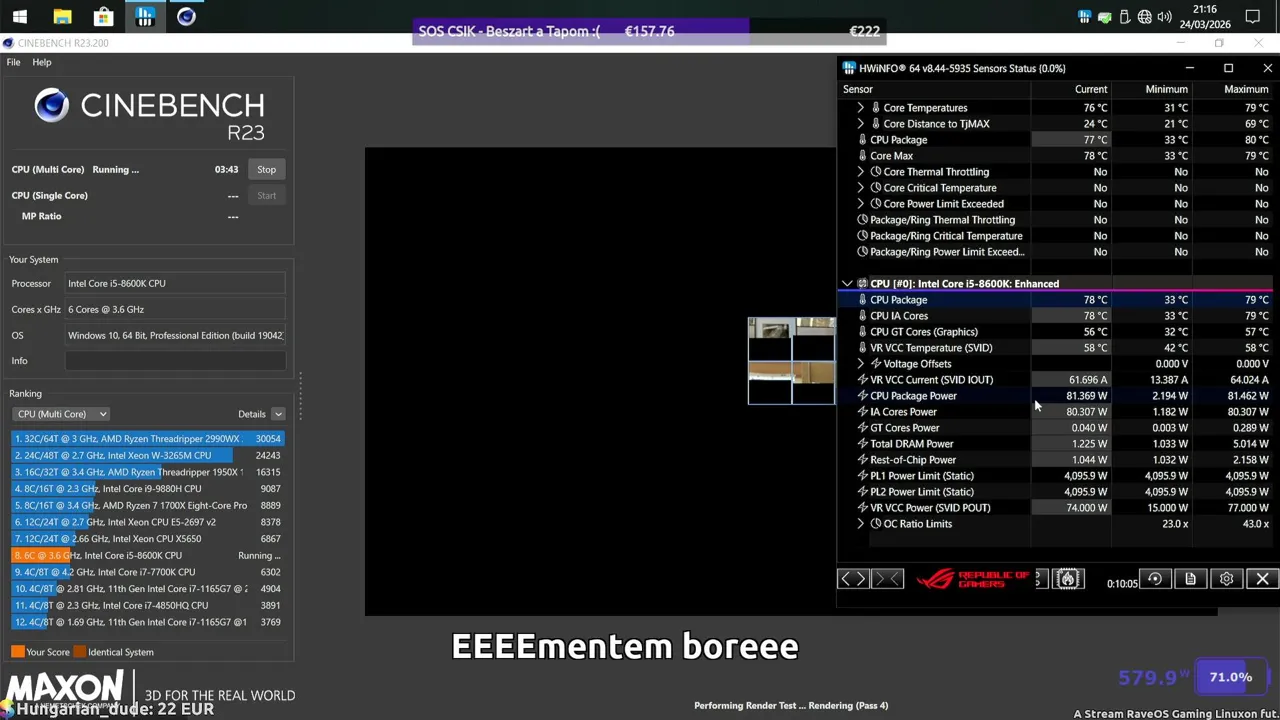This screenshot has height=720, width=1280.
Task: Select CPU Package Power sensor row
Action: [1056, 396]
